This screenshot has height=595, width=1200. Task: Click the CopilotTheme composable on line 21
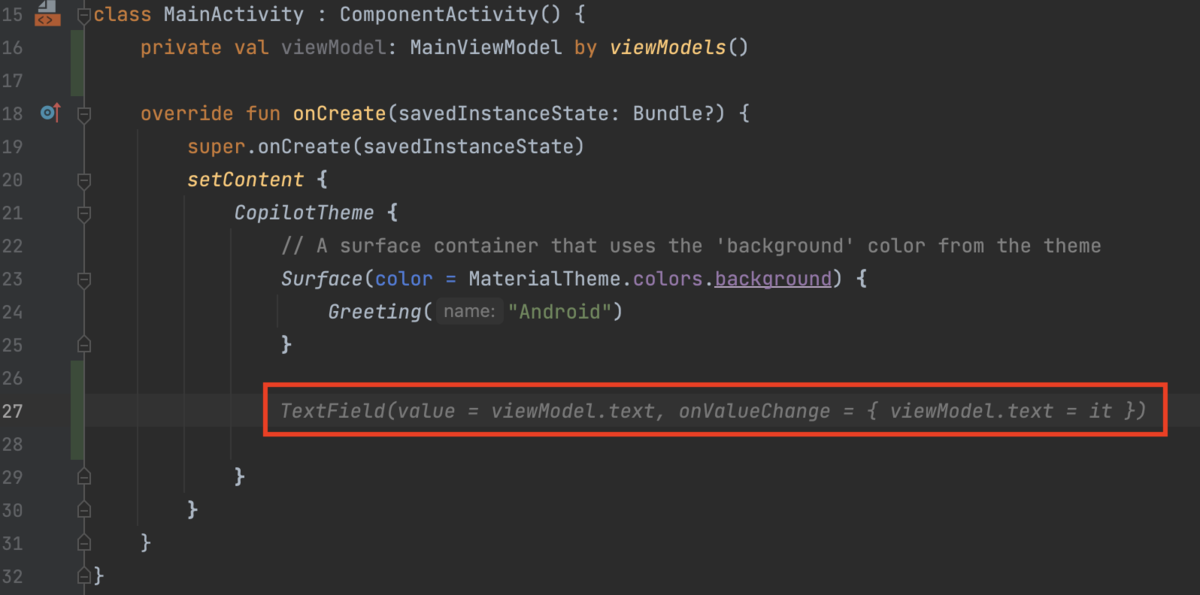304,213
